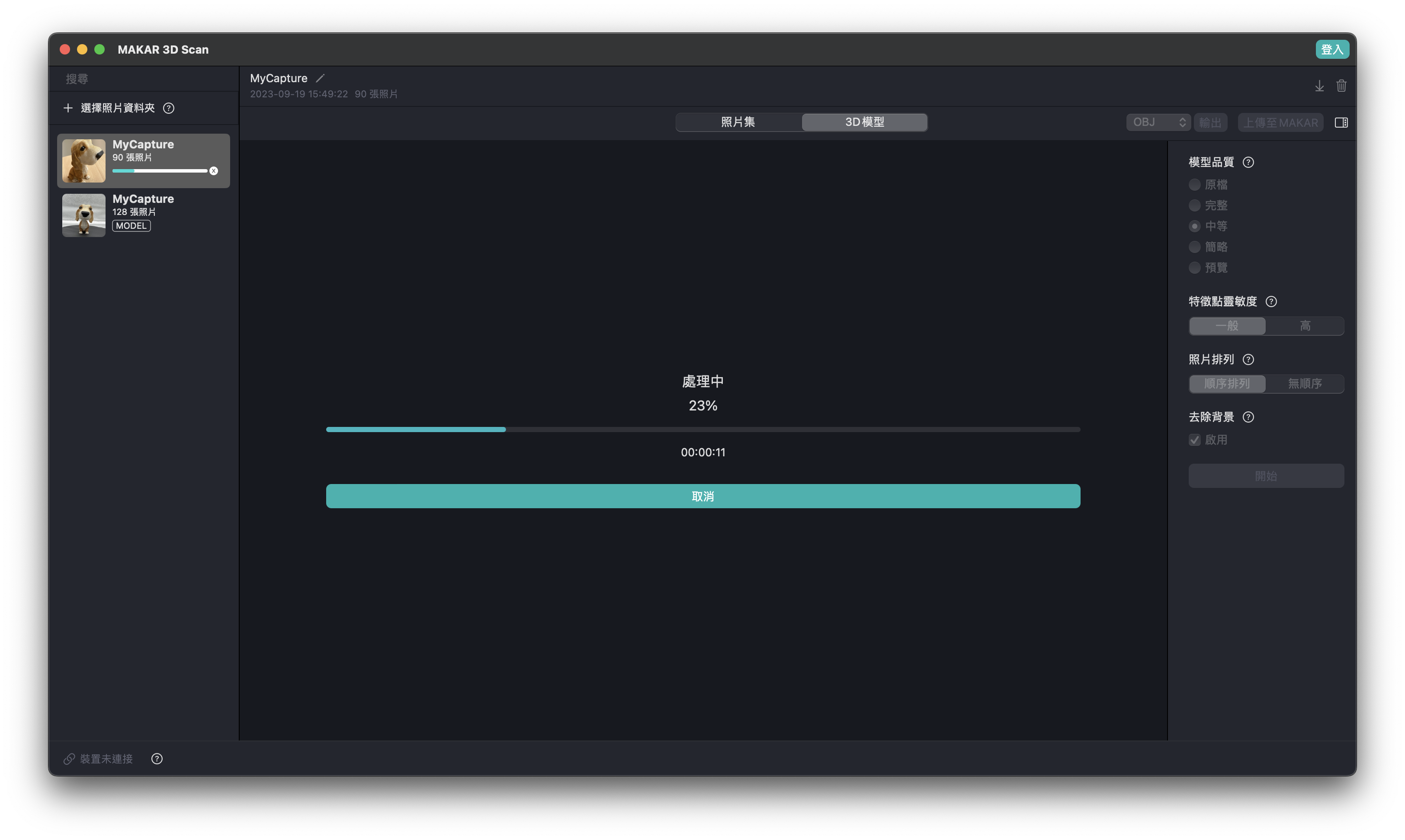
Task: Select the 預覽 quality radio button
Action: (x=1194, y=268)
